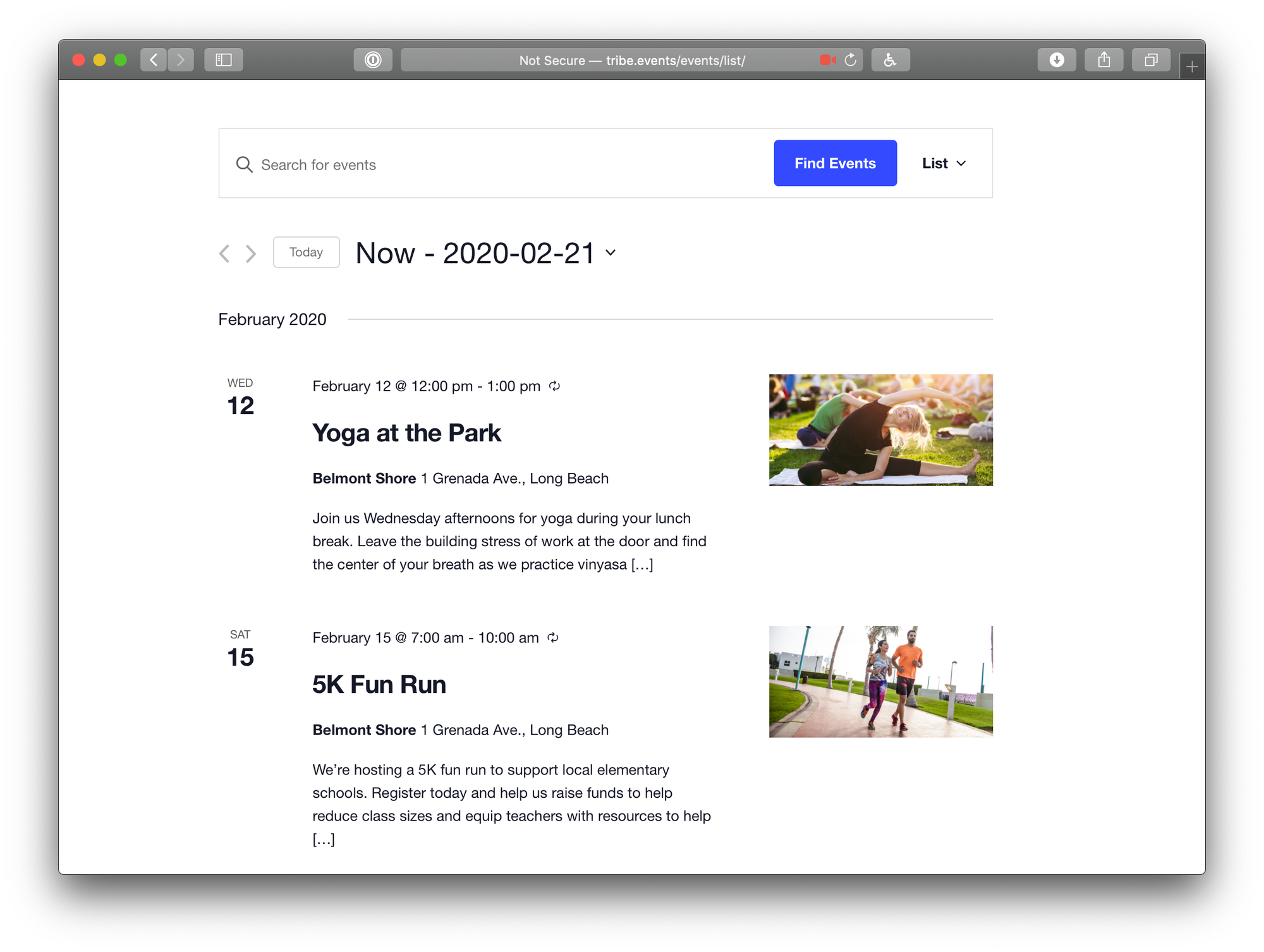Stop the screen recording camera indicator
Screen dimensions: 1264x952
tap(825, 60)
